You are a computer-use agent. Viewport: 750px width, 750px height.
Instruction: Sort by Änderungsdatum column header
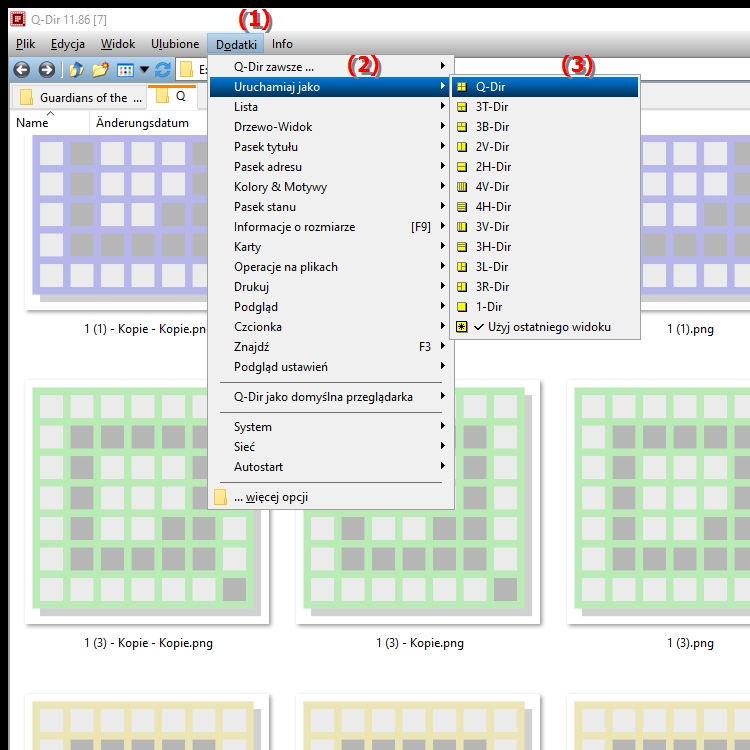point(148,123)
